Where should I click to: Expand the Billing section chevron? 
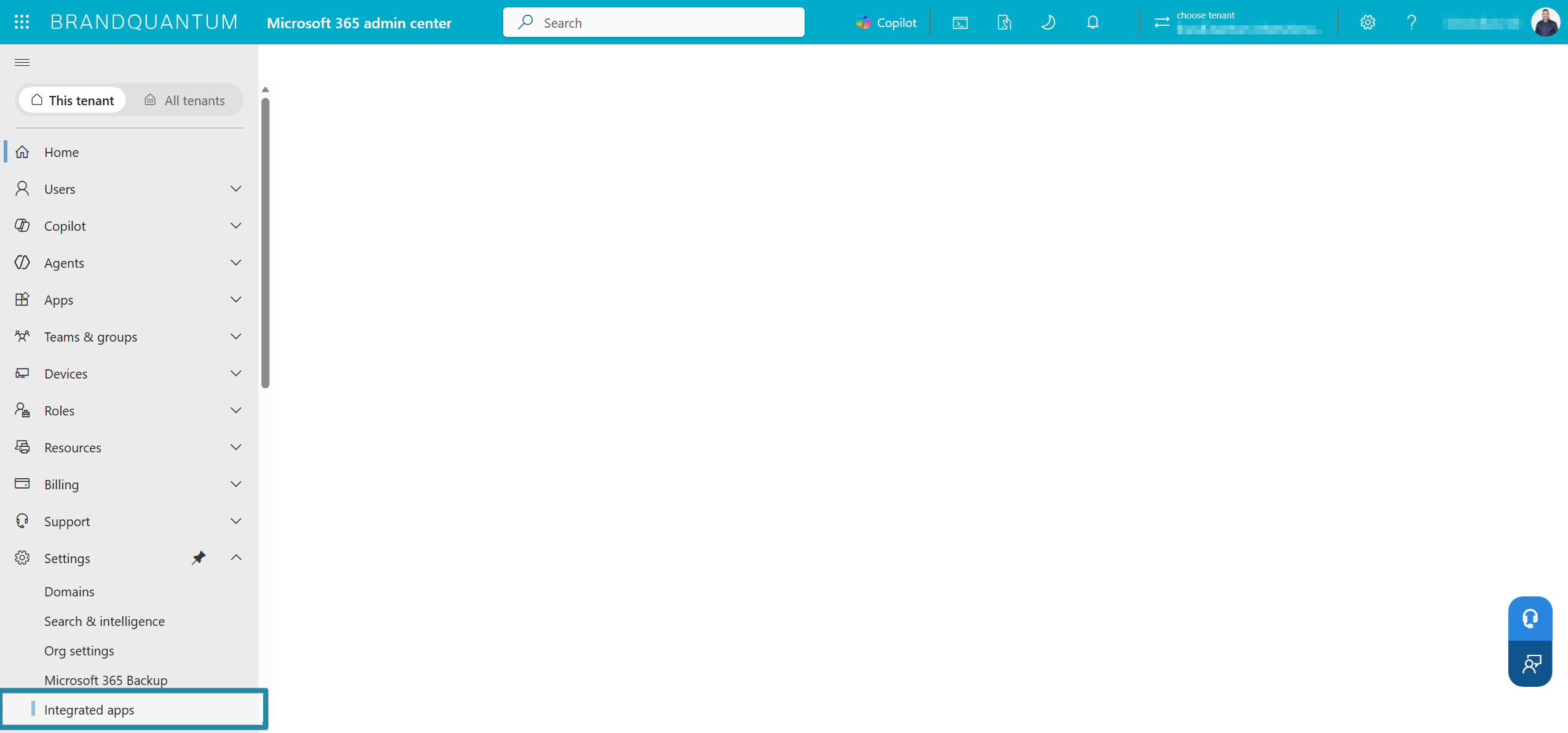tap(236, 484)
